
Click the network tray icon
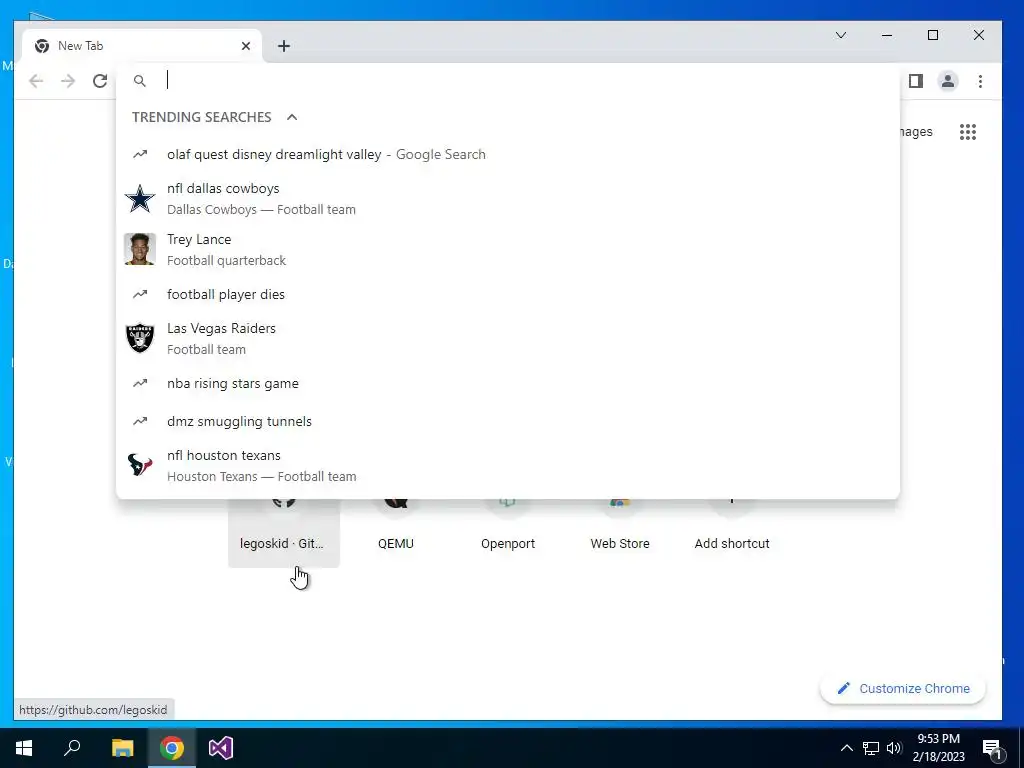pyautogui.click(x=871, y=748)
